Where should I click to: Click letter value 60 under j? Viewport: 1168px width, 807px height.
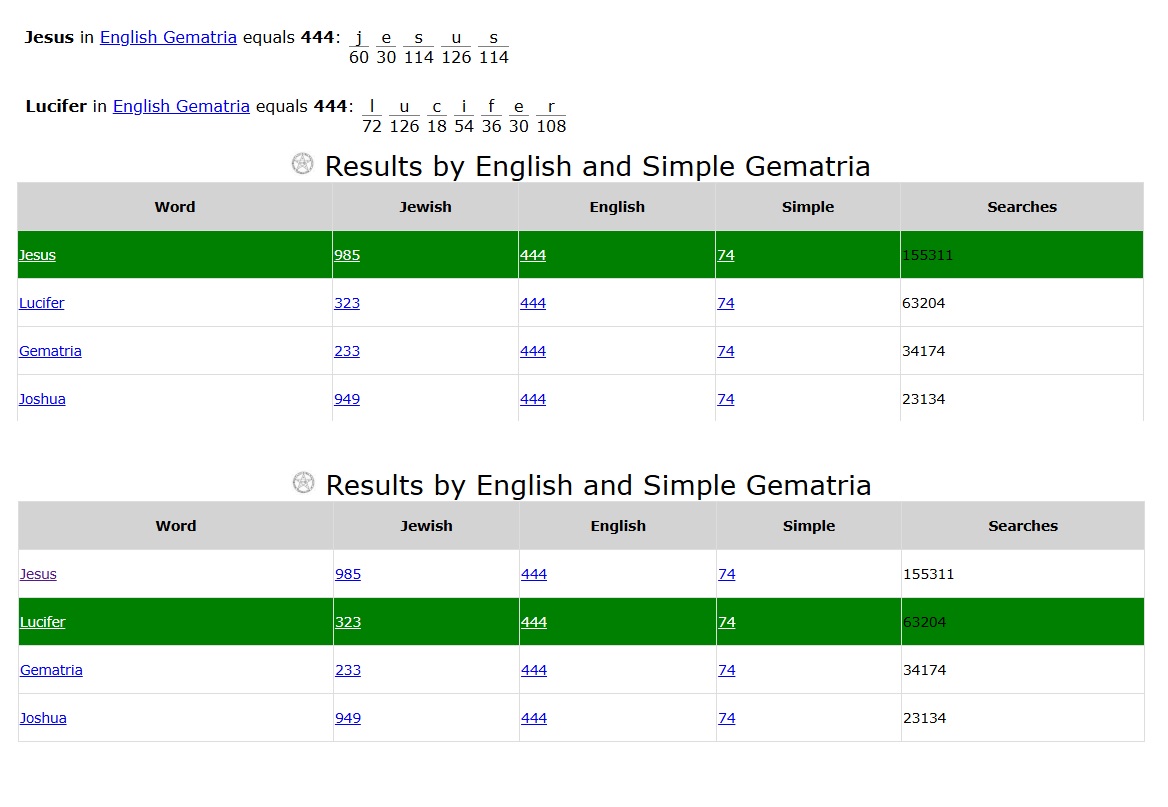click(x=359, y=57)
